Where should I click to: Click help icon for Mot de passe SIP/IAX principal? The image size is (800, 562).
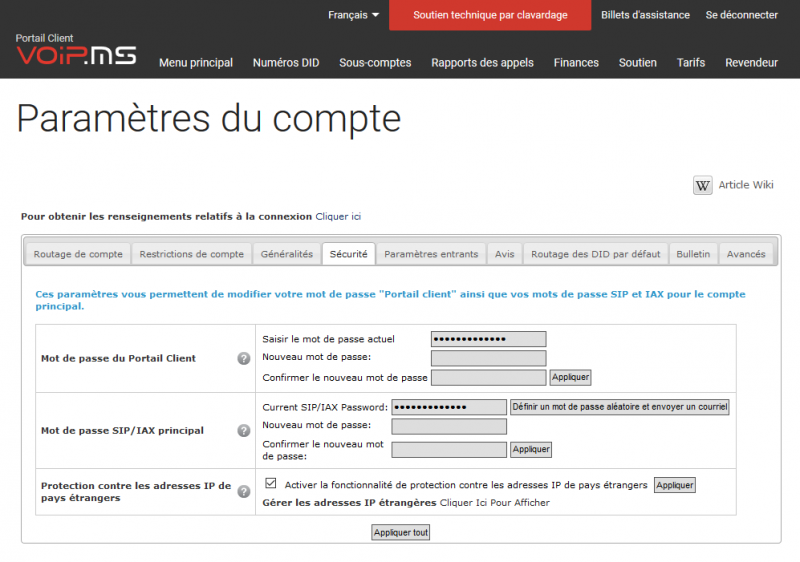click(x=244, y=430)
